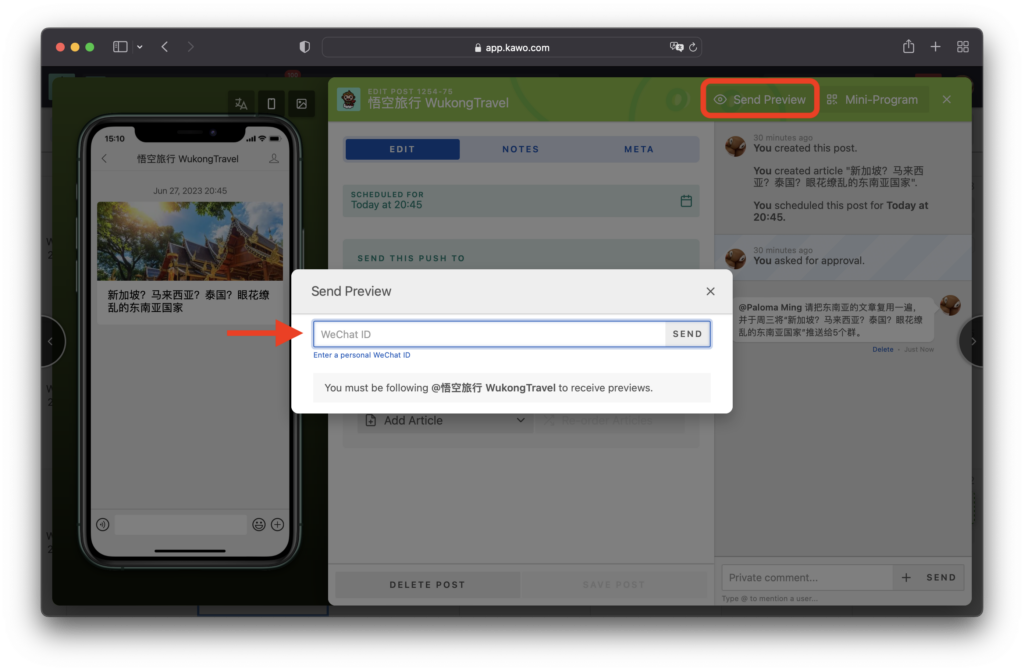This screenshot has height=671, width=1024.
Task: Open the Safari privacy shield report
Action: [304, 47]
